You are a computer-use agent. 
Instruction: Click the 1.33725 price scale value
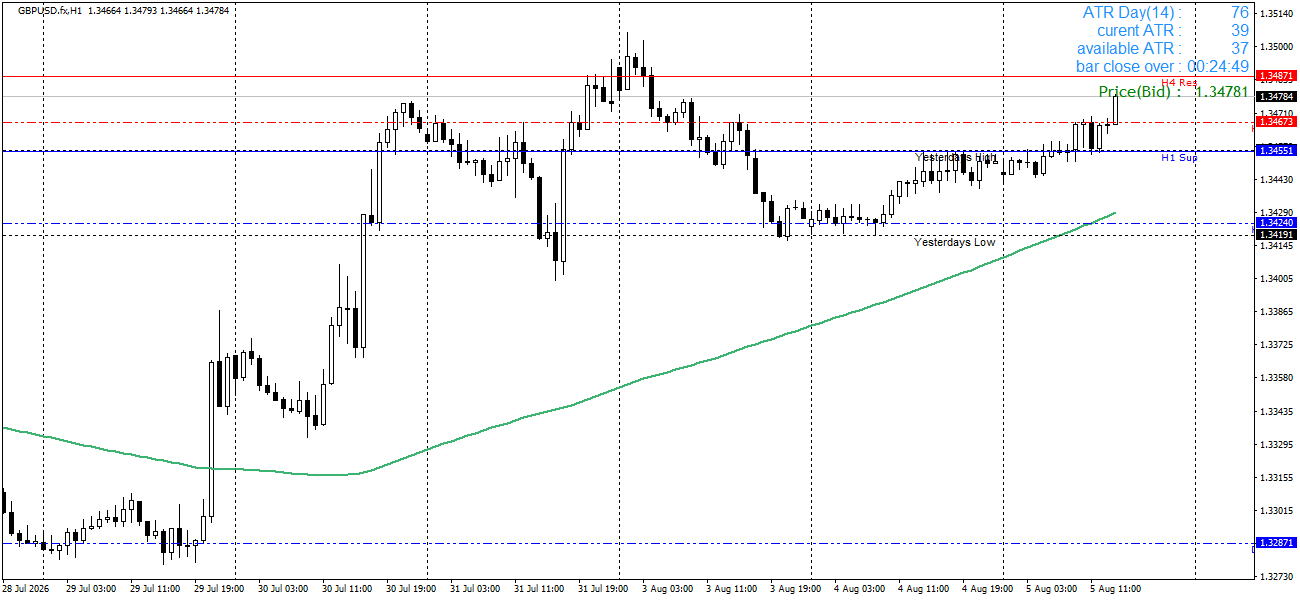point(1277,345)
